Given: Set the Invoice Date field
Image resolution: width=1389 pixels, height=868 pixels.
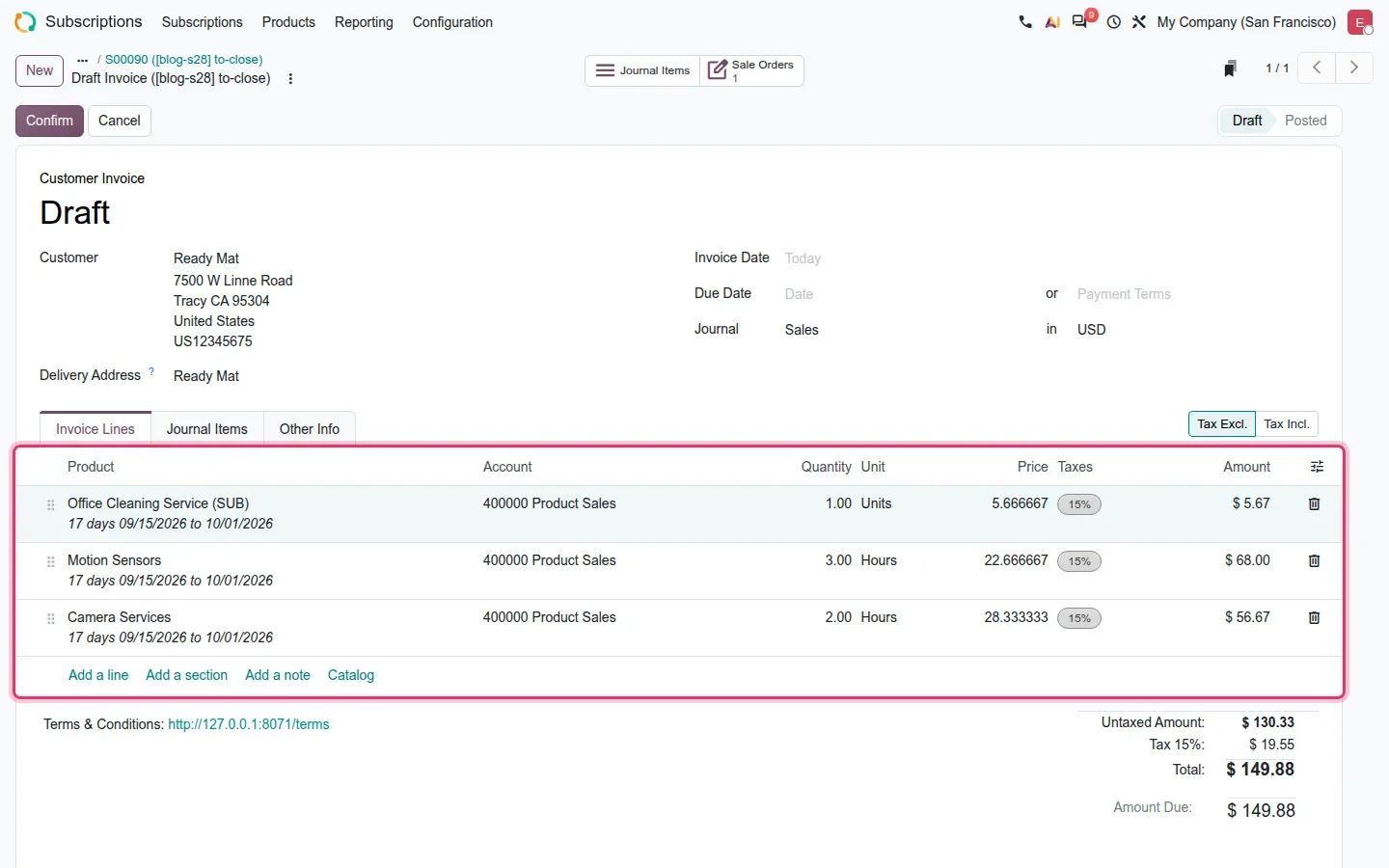Looking at the screenshot, I should 803,258.
